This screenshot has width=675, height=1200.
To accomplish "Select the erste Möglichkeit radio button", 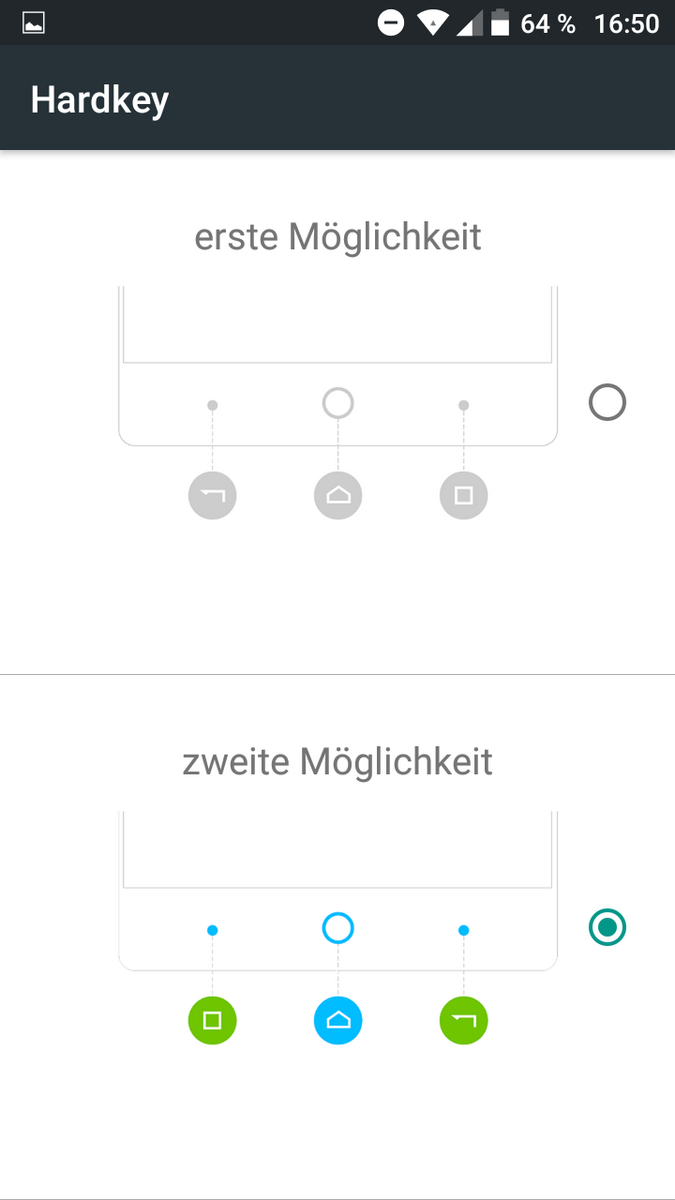I will tap(607, 403).
